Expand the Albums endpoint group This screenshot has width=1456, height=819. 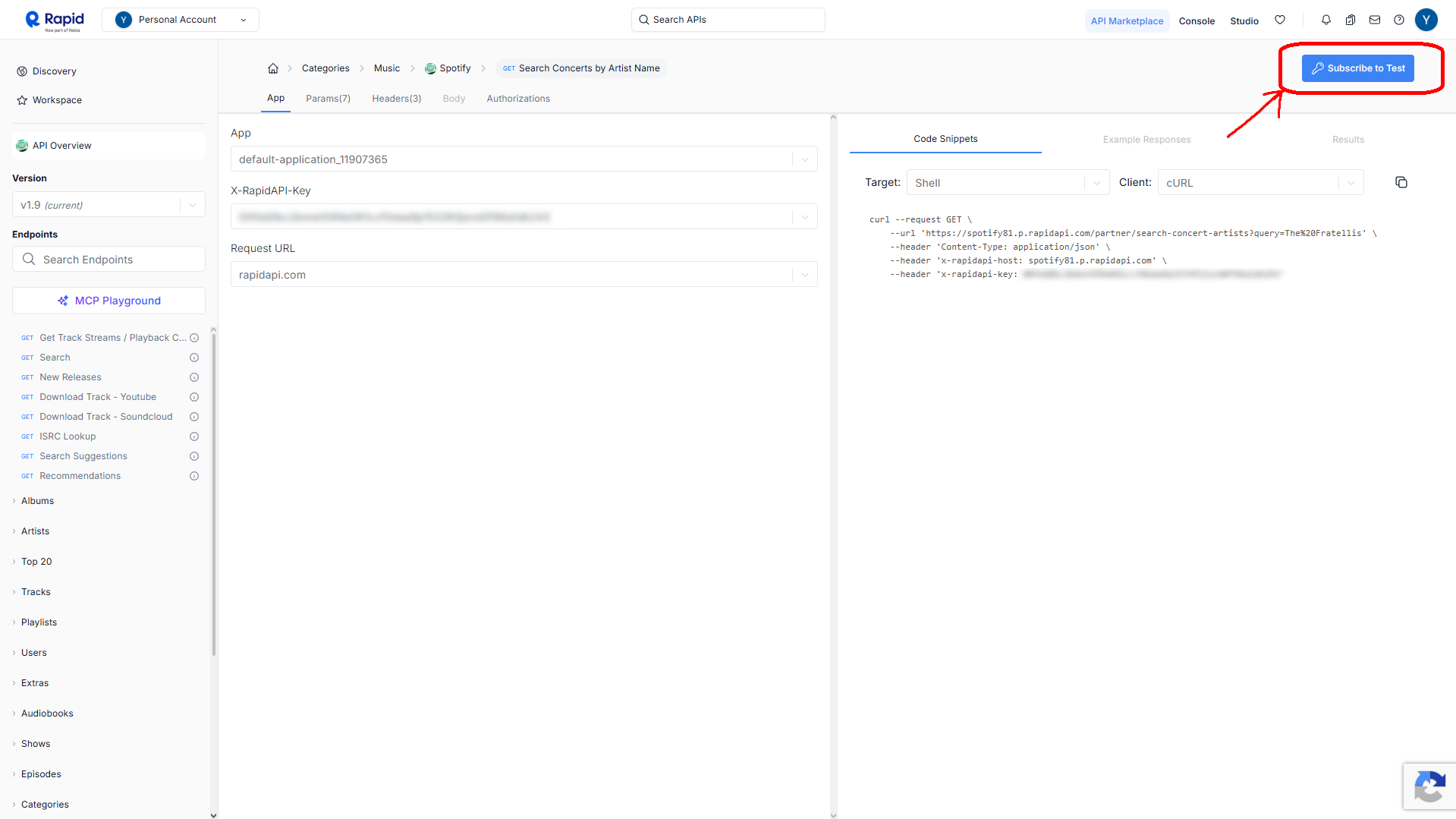pos(37,501)
